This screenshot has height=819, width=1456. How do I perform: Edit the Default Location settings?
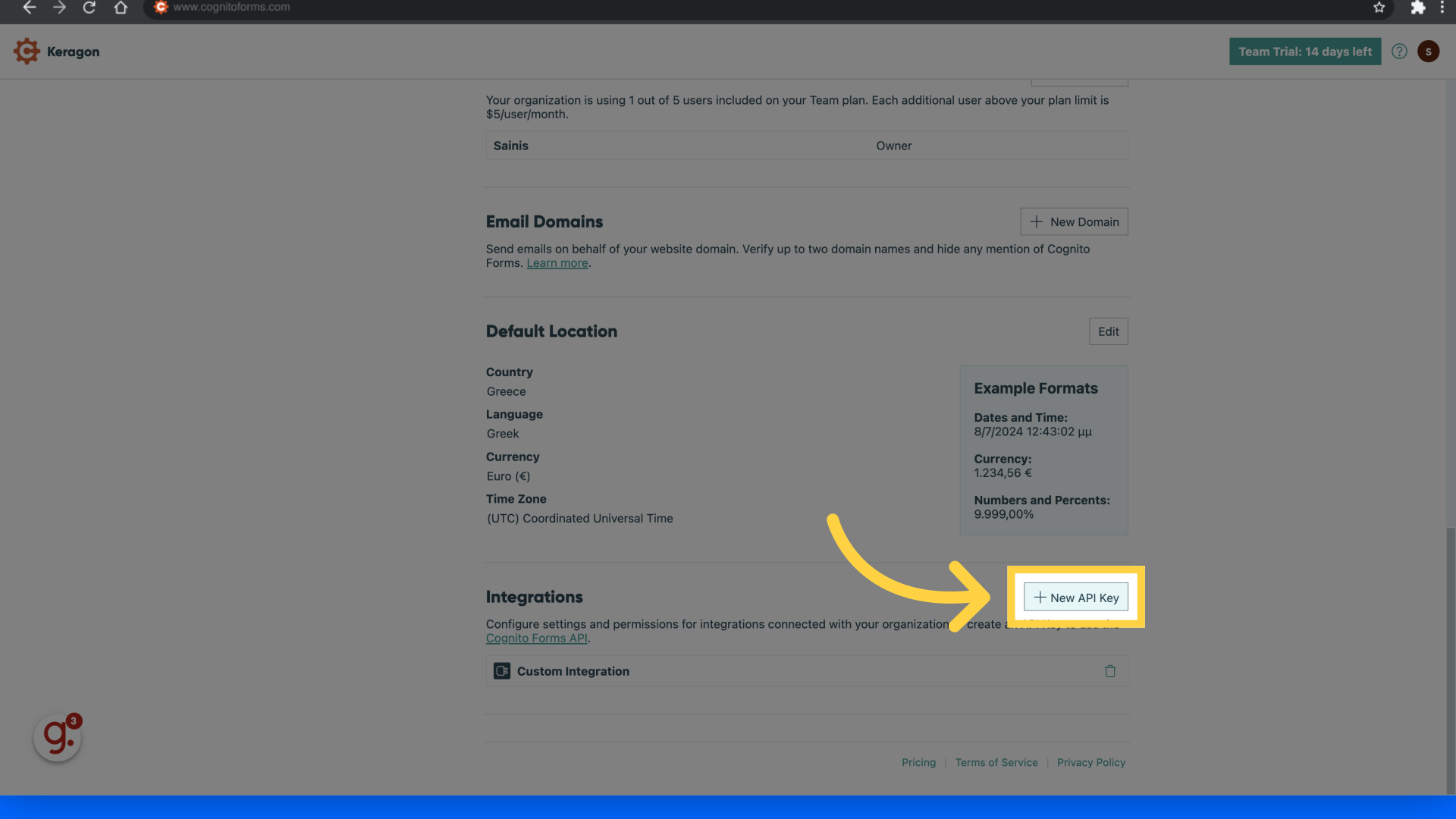tap(1108, 331)
